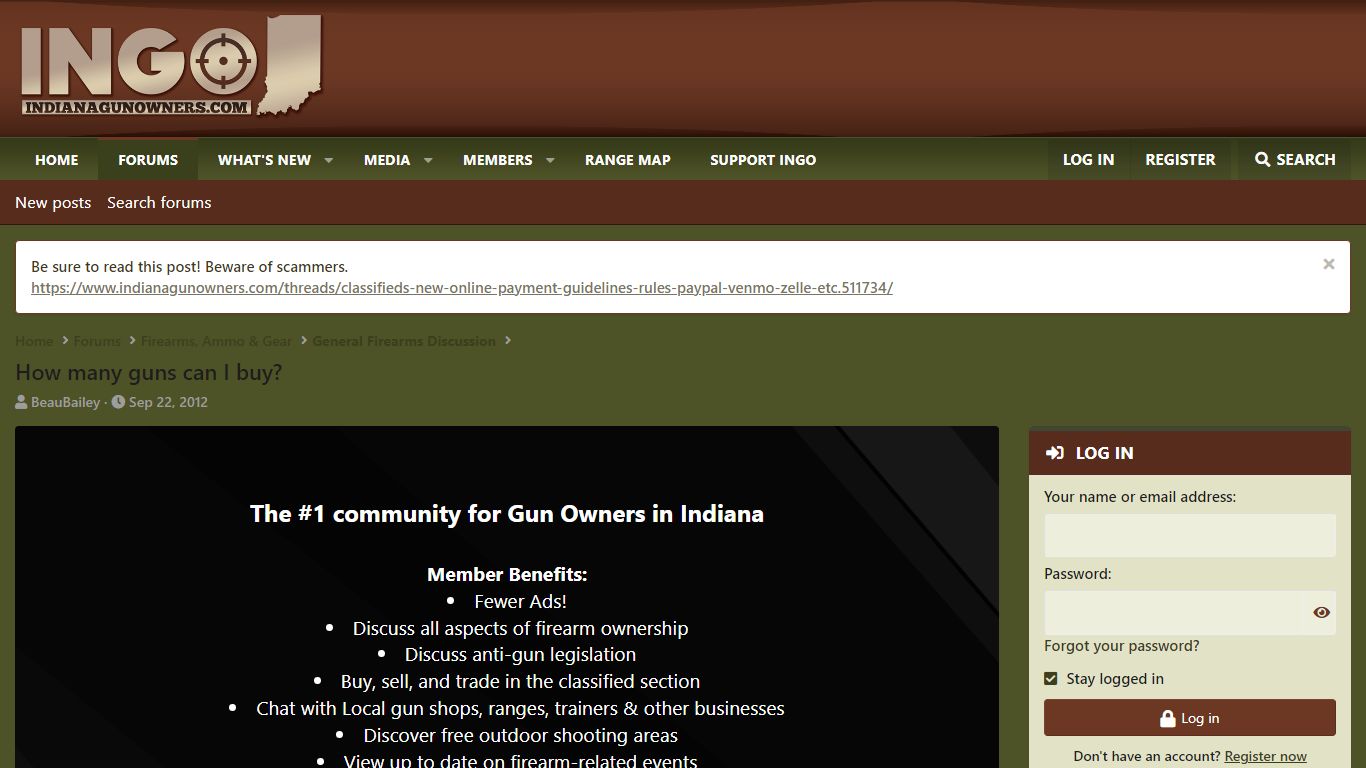Open the SUPPORT INGO page
The width and height of the screenshot is (1366, 768).
tap(763, 160)
